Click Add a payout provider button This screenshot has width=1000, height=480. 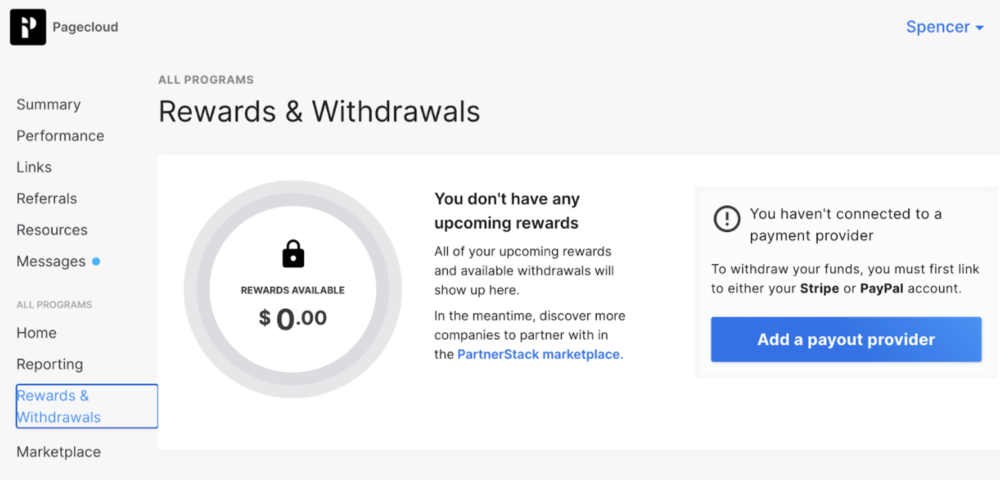tap(846, 339)
